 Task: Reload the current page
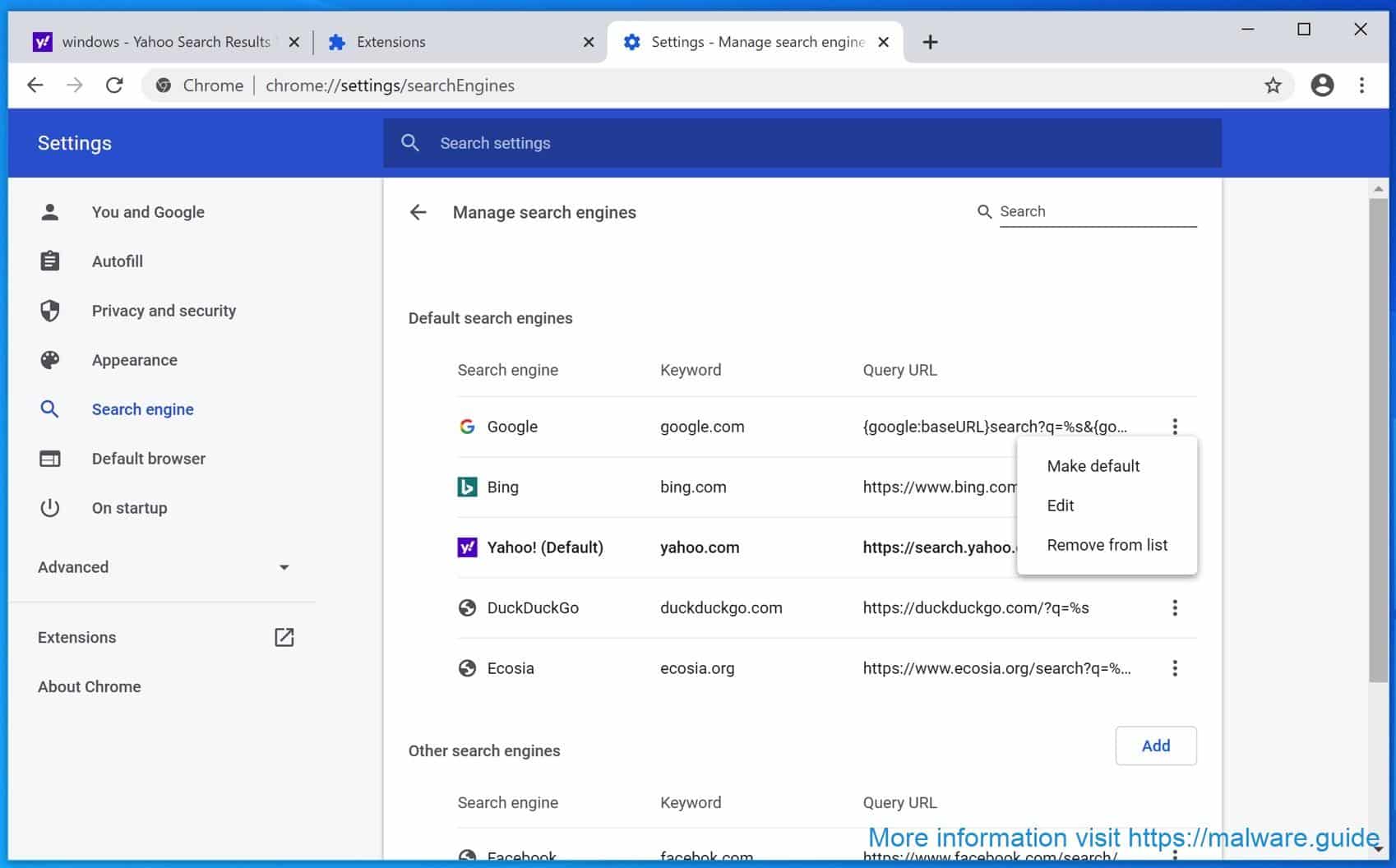tap(114, 85)
